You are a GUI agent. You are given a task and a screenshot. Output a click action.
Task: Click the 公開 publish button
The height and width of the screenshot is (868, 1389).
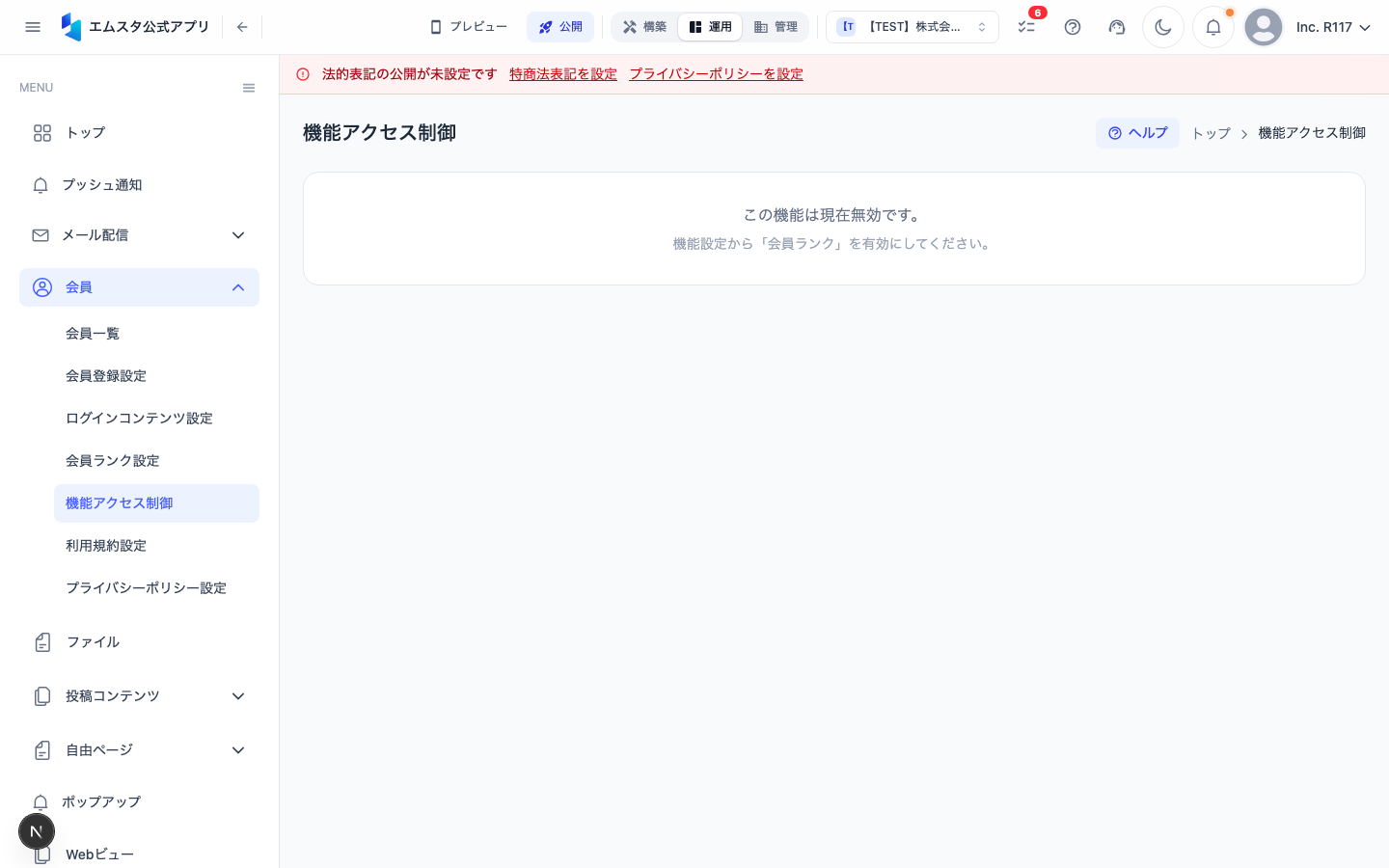click(x=560, y=27)
